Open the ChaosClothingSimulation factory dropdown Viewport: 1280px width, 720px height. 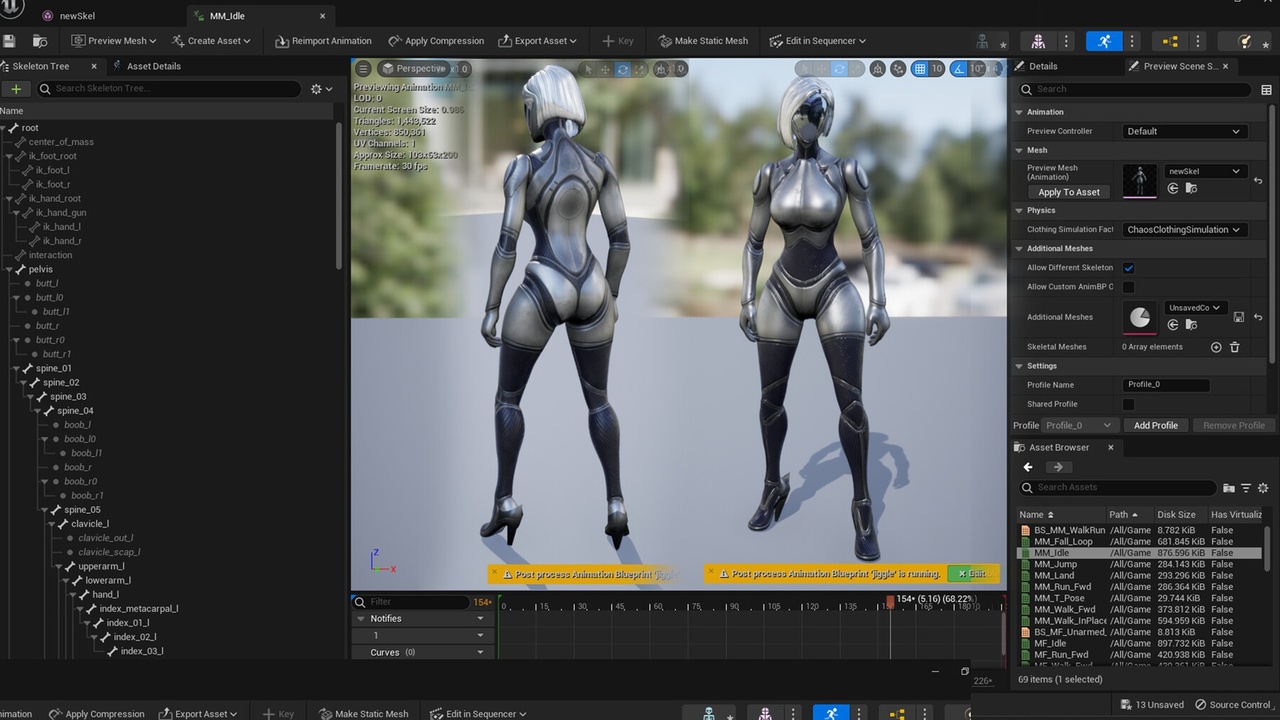[1184, 229]
